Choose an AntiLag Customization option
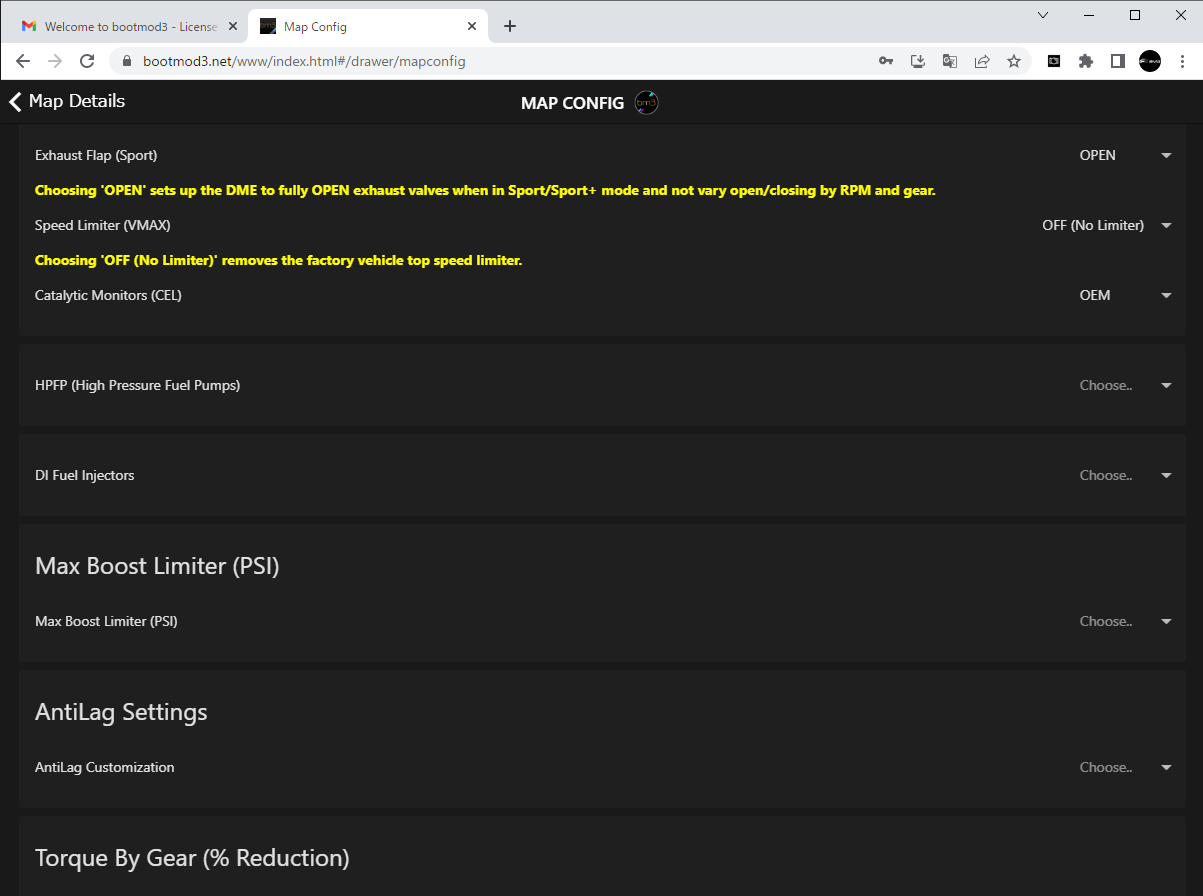Viewport: 1203px width, 896px height. 1125,767
